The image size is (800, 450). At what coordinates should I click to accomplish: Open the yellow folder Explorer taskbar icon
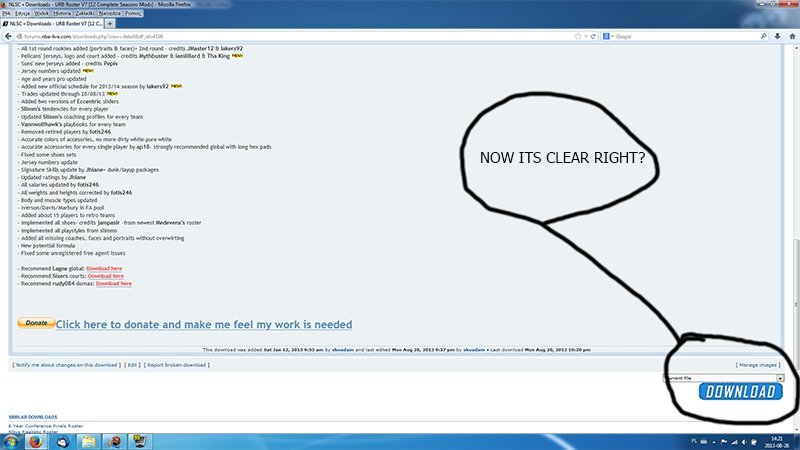(x=88, y=441)
